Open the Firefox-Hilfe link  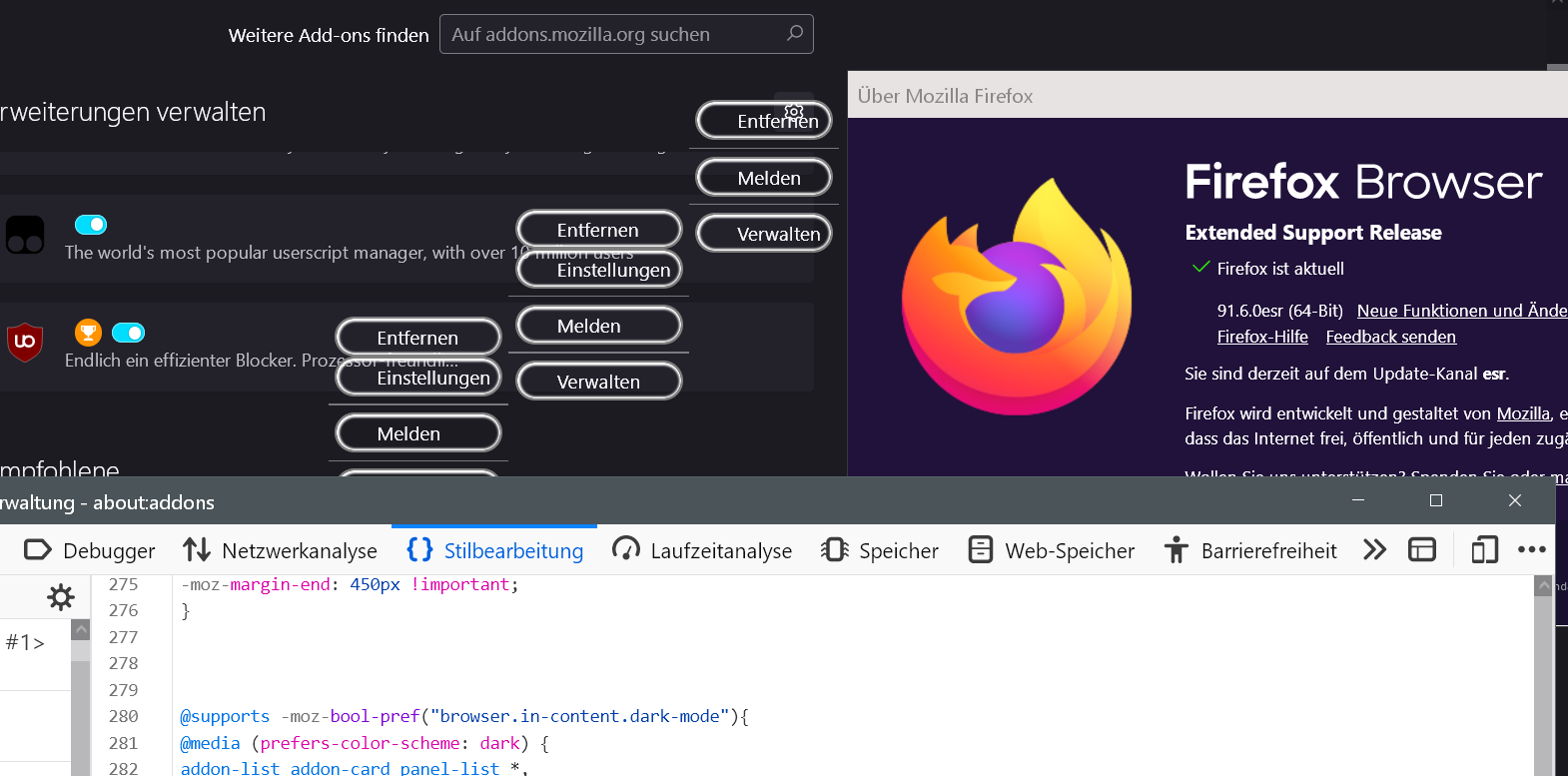tap(1262, 337)
